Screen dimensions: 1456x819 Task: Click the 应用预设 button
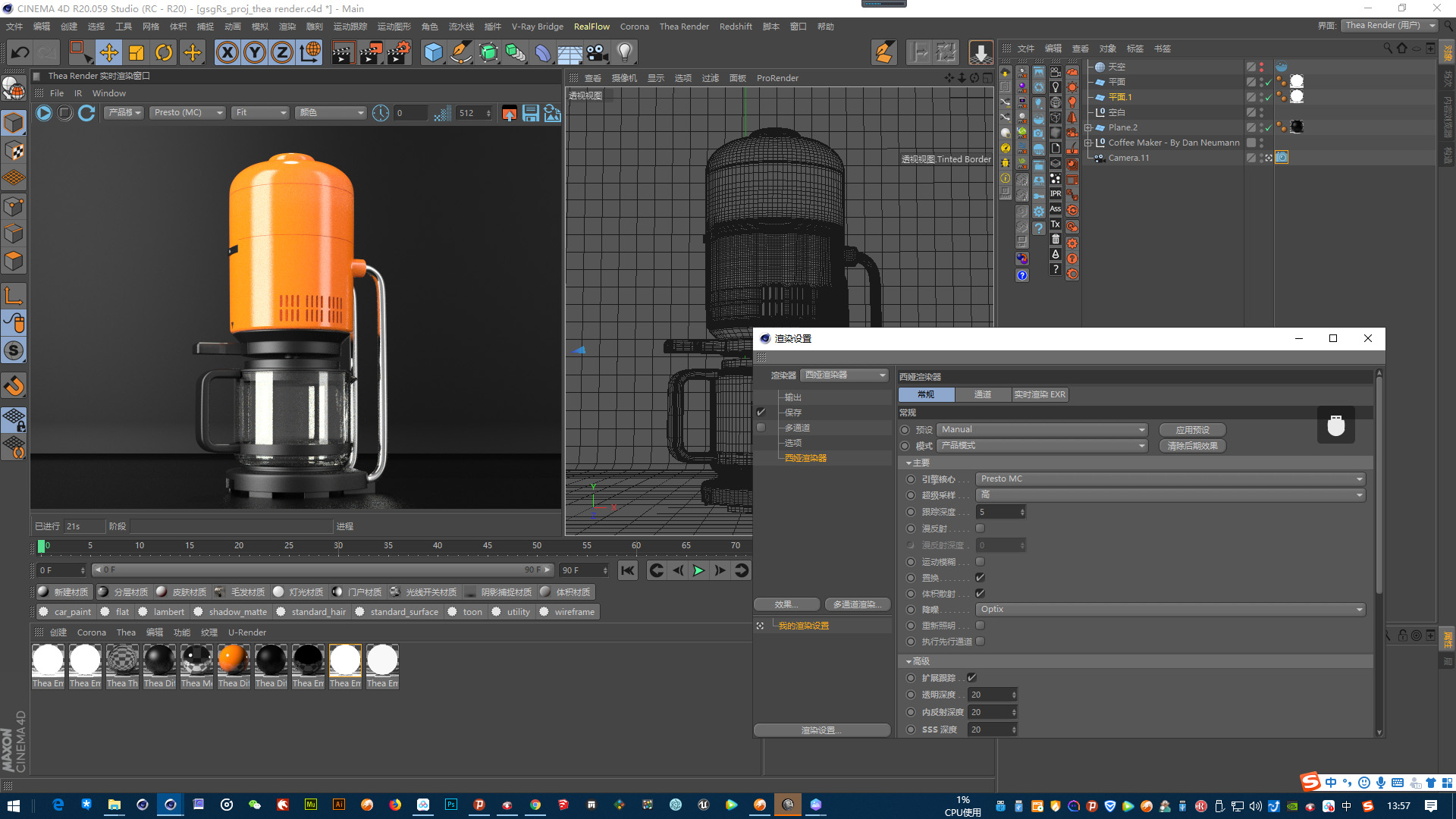[1192, 429]
